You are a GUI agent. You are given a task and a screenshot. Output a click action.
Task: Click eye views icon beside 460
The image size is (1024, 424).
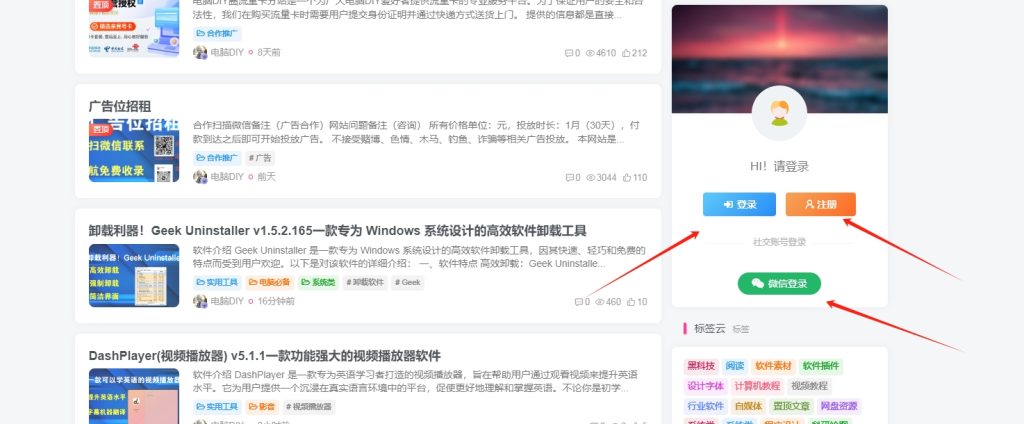600,302
